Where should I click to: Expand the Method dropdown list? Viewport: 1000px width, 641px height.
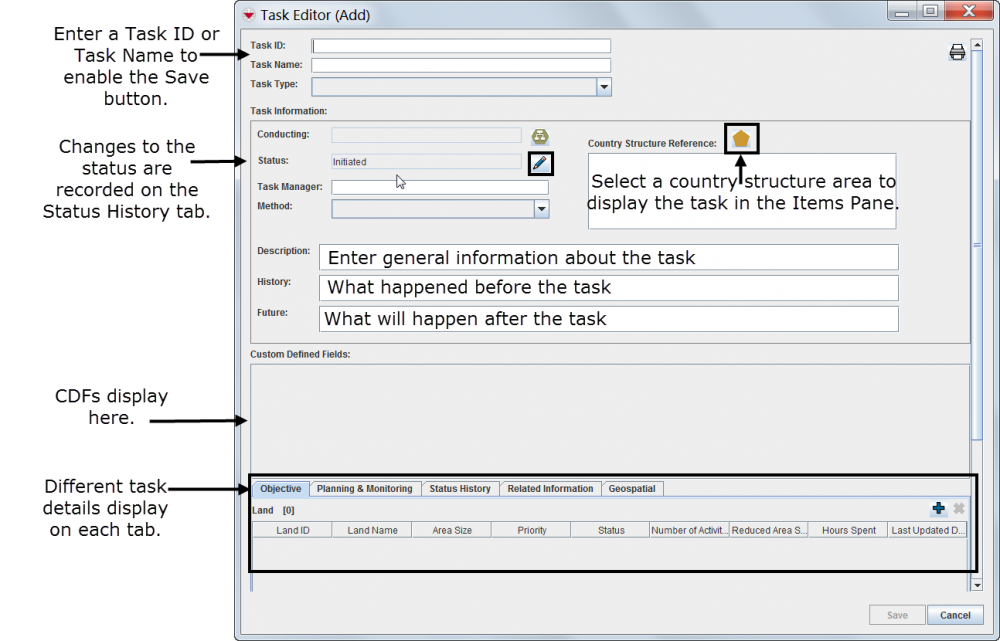tap(541, 209)
